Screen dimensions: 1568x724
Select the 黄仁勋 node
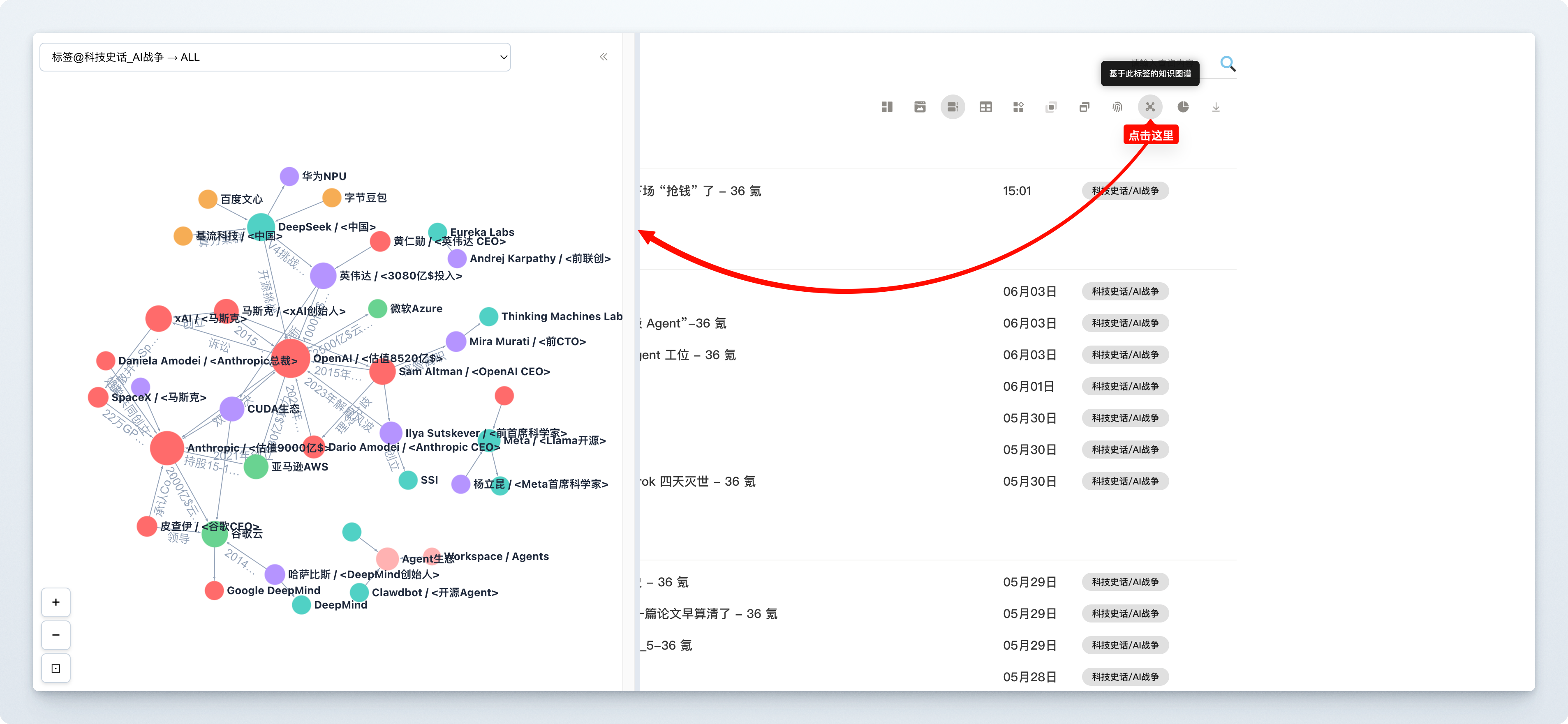pyautogui.click(x=380, y=241)
